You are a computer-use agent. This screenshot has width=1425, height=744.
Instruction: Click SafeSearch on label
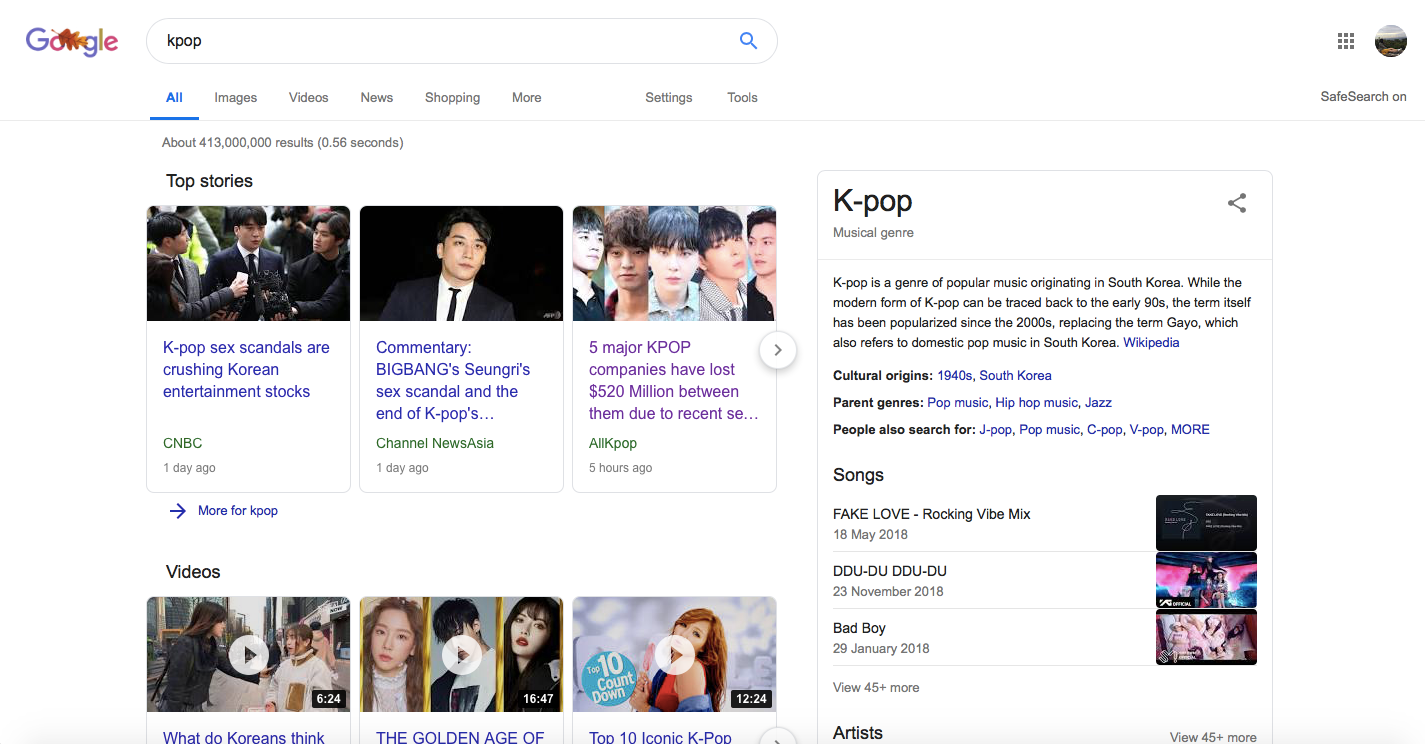1363,97
